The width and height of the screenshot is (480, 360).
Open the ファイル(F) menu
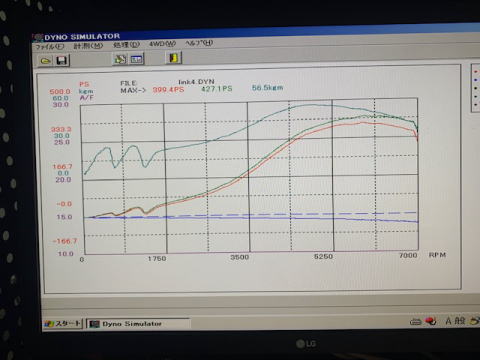(50, 47)
